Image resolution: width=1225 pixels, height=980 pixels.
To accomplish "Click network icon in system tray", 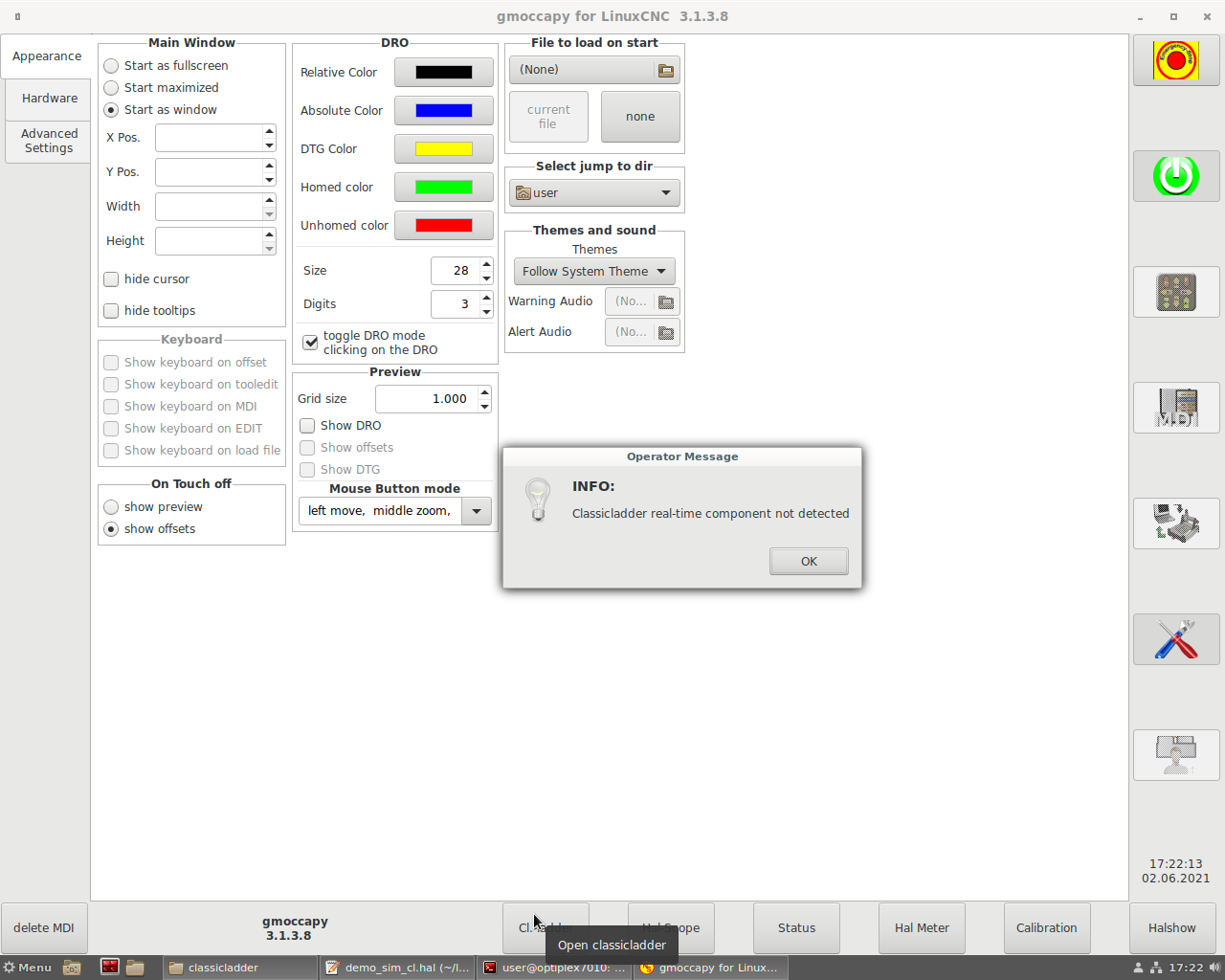I will (x=1155, y=968).
